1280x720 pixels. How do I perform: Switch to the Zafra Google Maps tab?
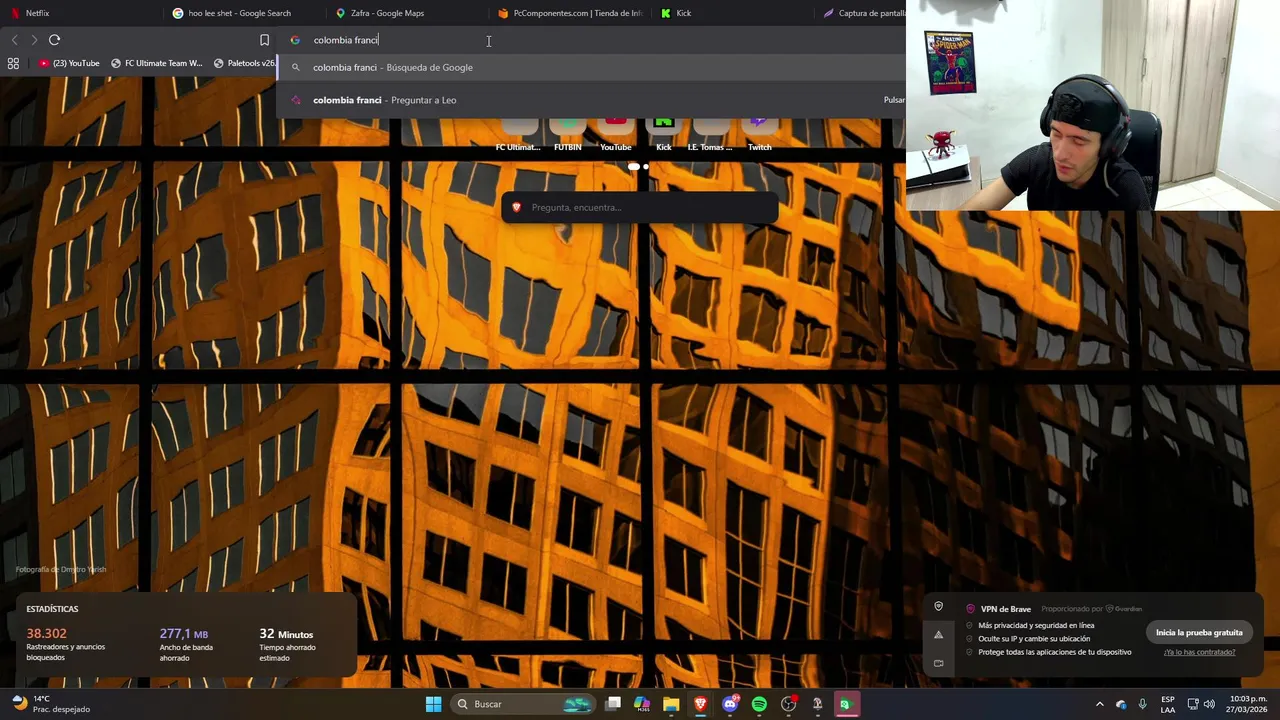click(405, 13)
